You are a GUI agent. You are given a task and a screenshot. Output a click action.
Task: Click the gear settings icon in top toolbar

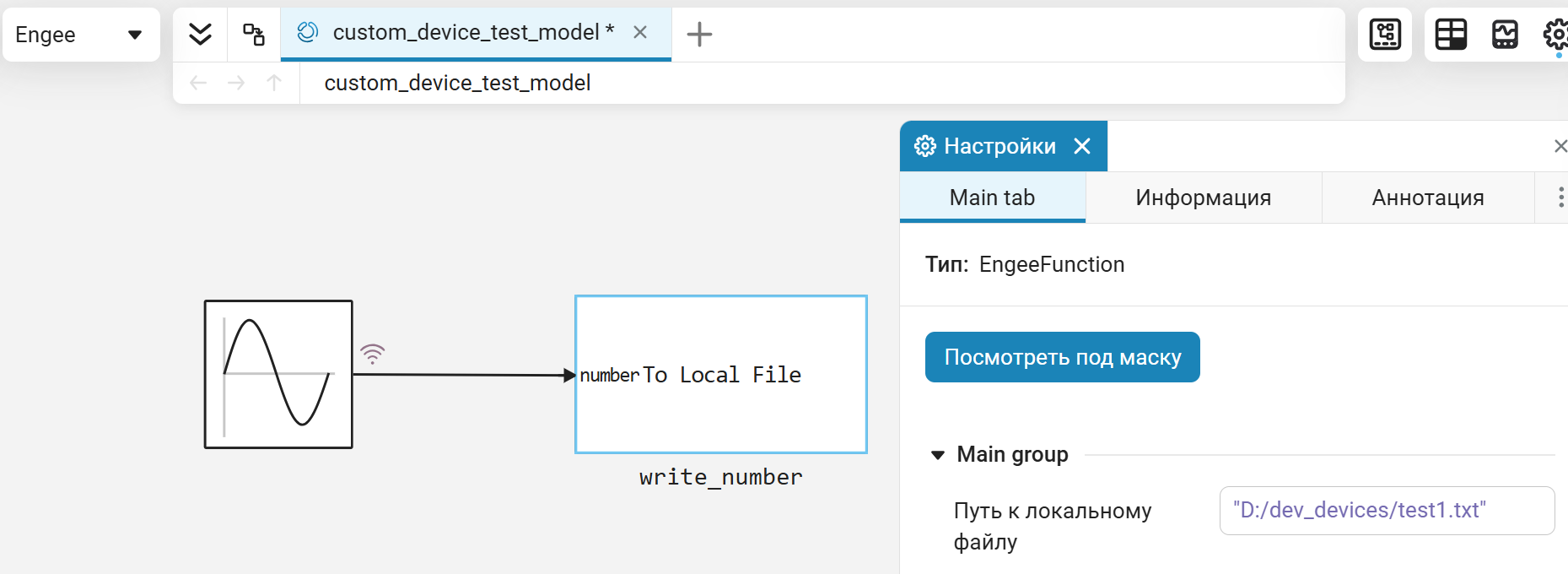click(x=1556, y=35)
